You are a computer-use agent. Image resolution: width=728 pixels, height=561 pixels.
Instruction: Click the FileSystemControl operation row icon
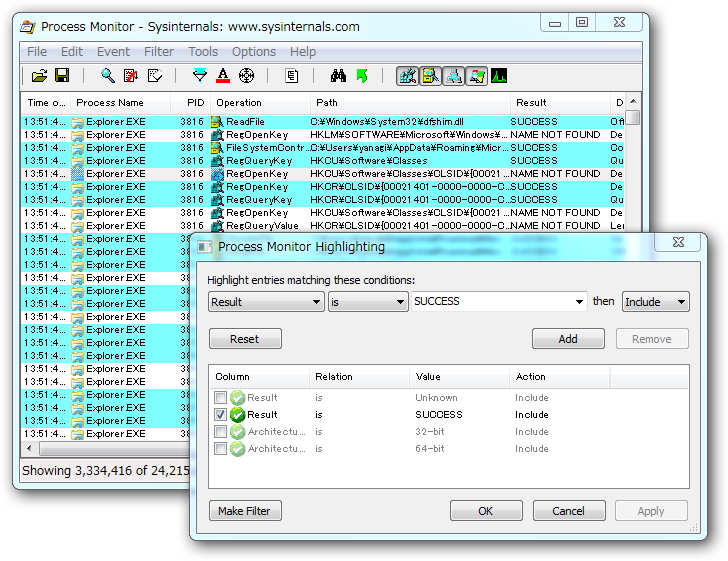217,148
